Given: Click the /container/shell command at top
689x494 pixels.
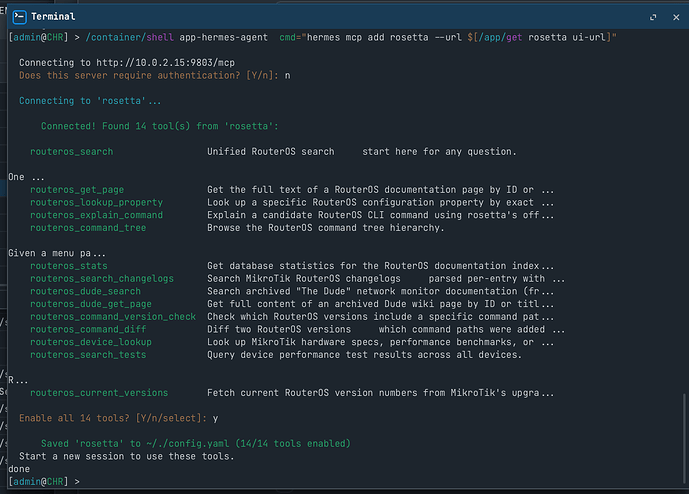Looking at the screenshot, I should 130,37.
